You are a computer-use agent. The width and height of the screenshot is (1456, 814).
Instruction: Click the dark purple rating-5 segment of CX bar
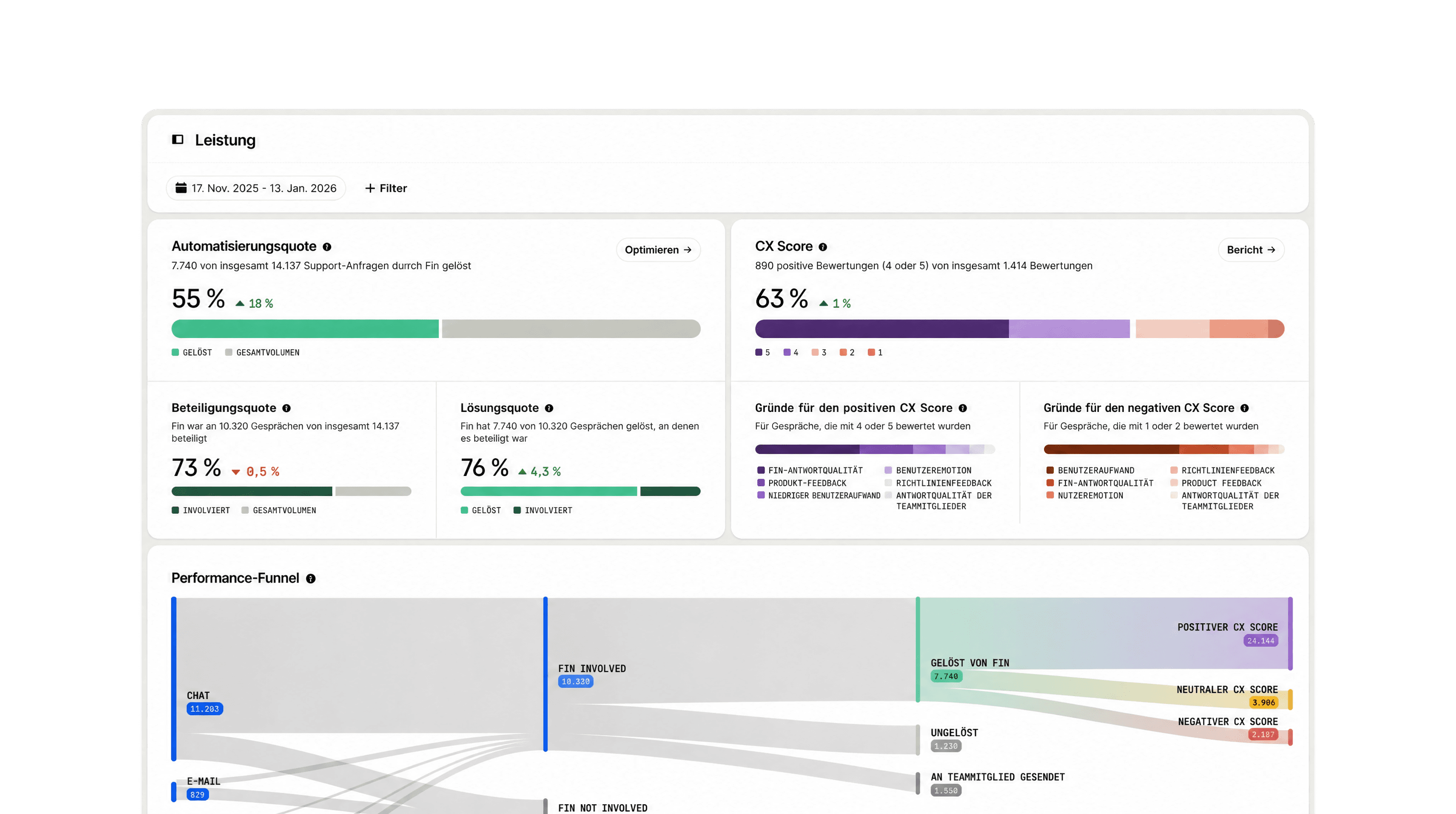pyautogui.click(x=882, y=329)
